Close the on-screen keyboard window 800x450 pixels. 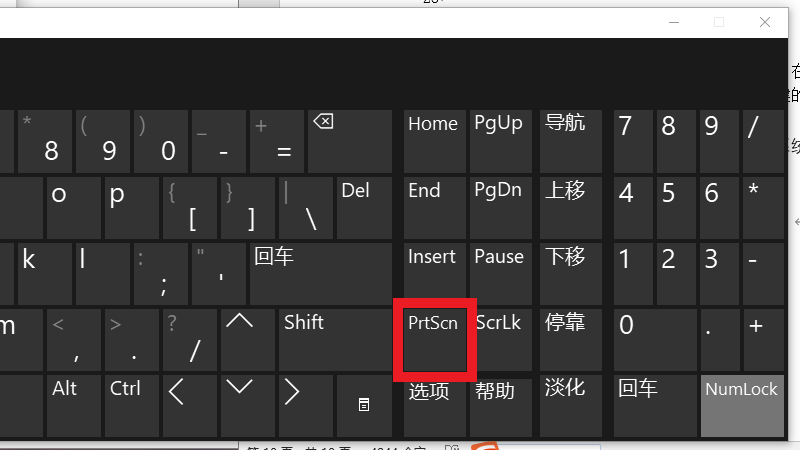coord(765,22)
